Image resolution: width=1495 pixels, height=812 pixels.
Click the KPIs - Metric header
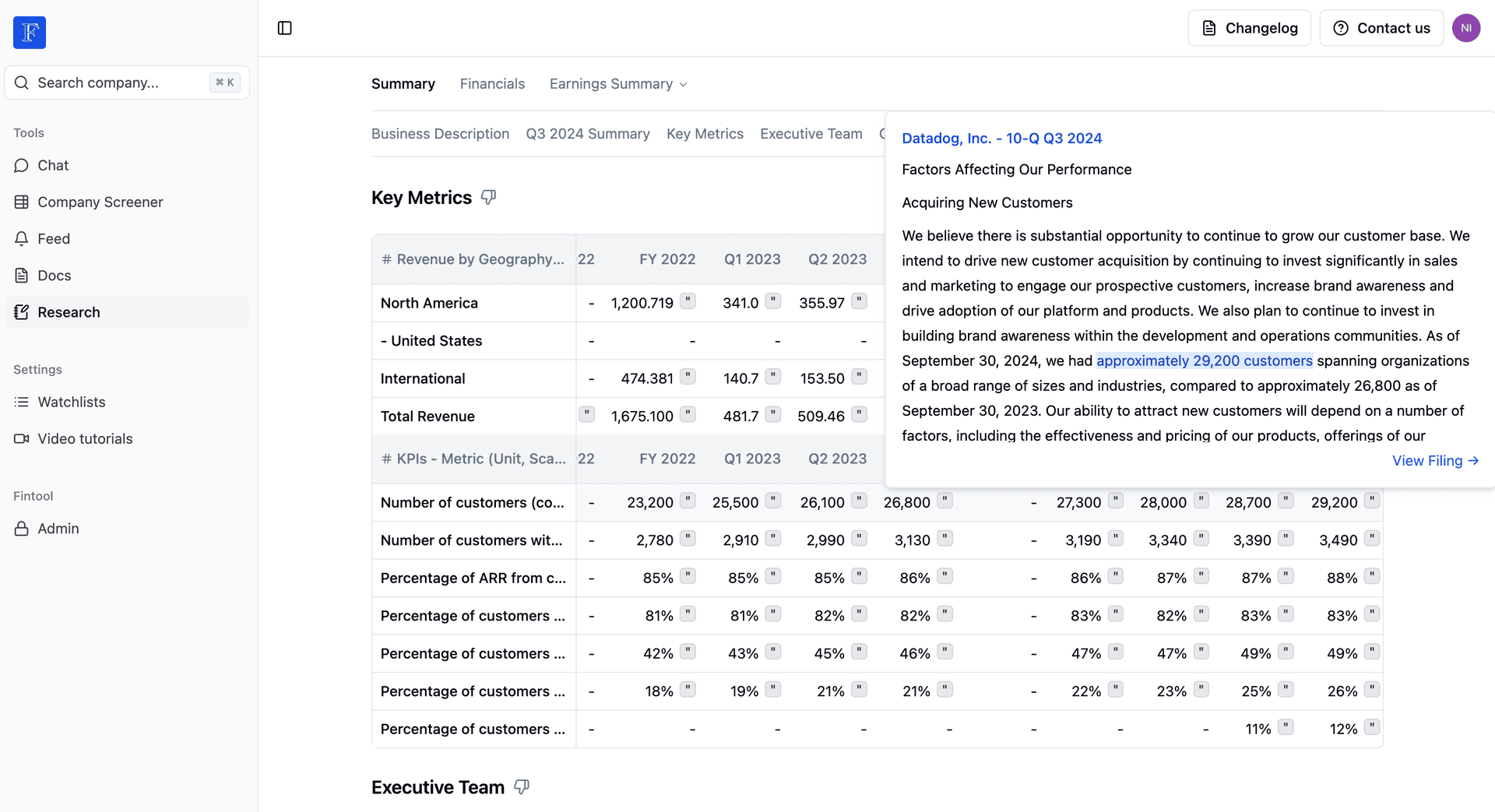[x=473, y=459]
